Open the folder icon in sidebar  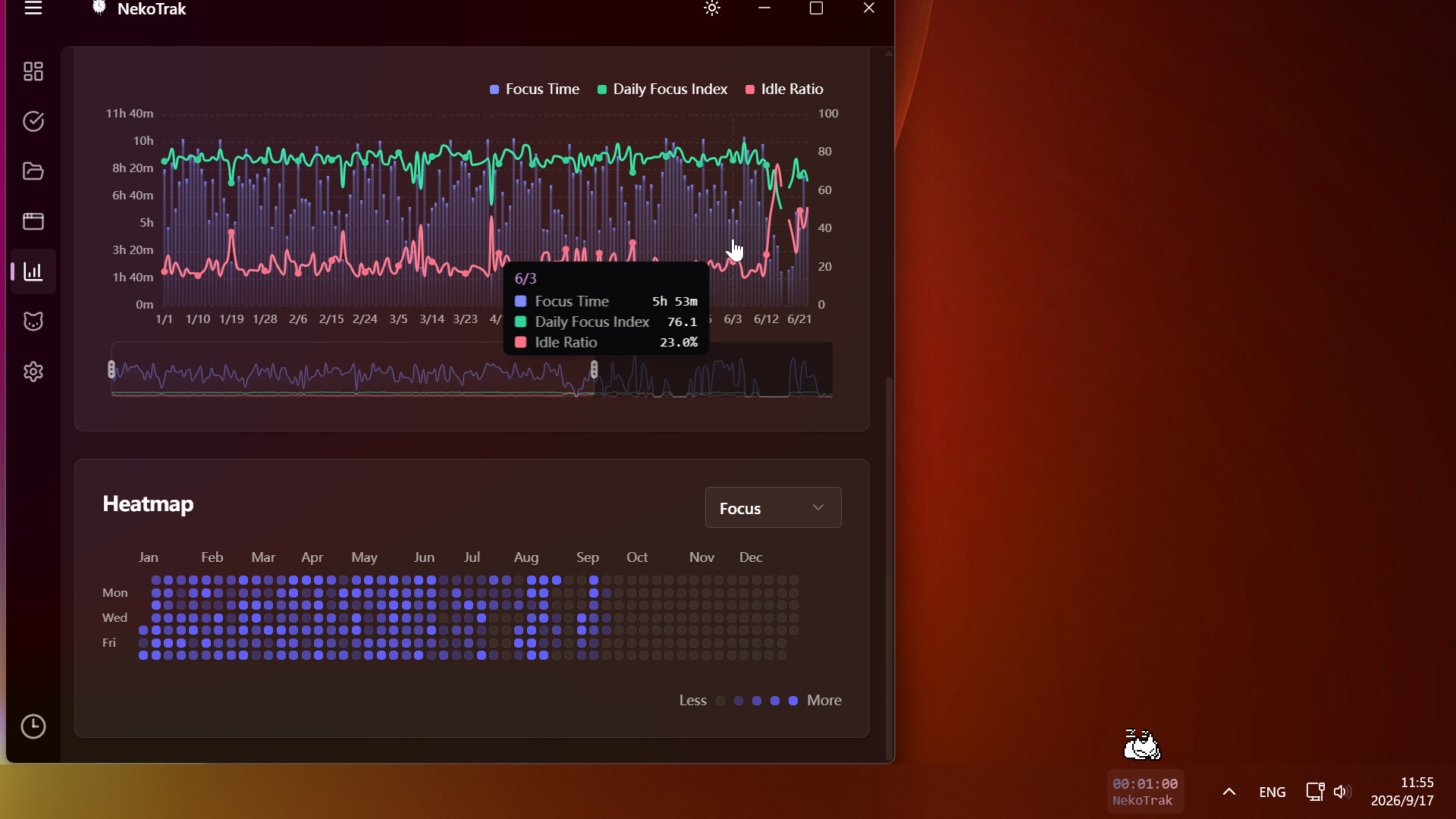point(33,171)
